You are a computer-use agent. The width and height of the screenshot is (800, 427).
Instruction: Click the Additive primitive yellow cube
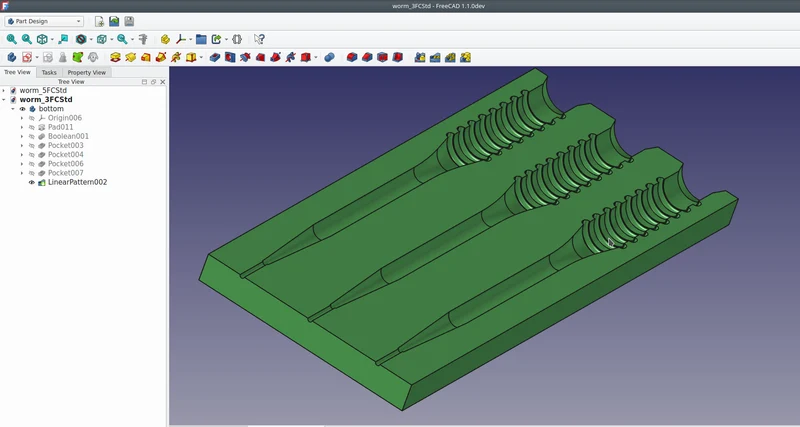pos(191,57)
